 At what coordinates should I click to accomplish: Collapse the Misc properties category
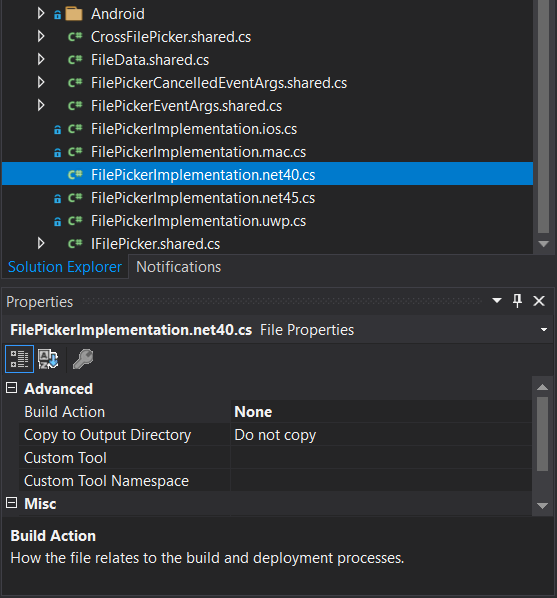11,503
